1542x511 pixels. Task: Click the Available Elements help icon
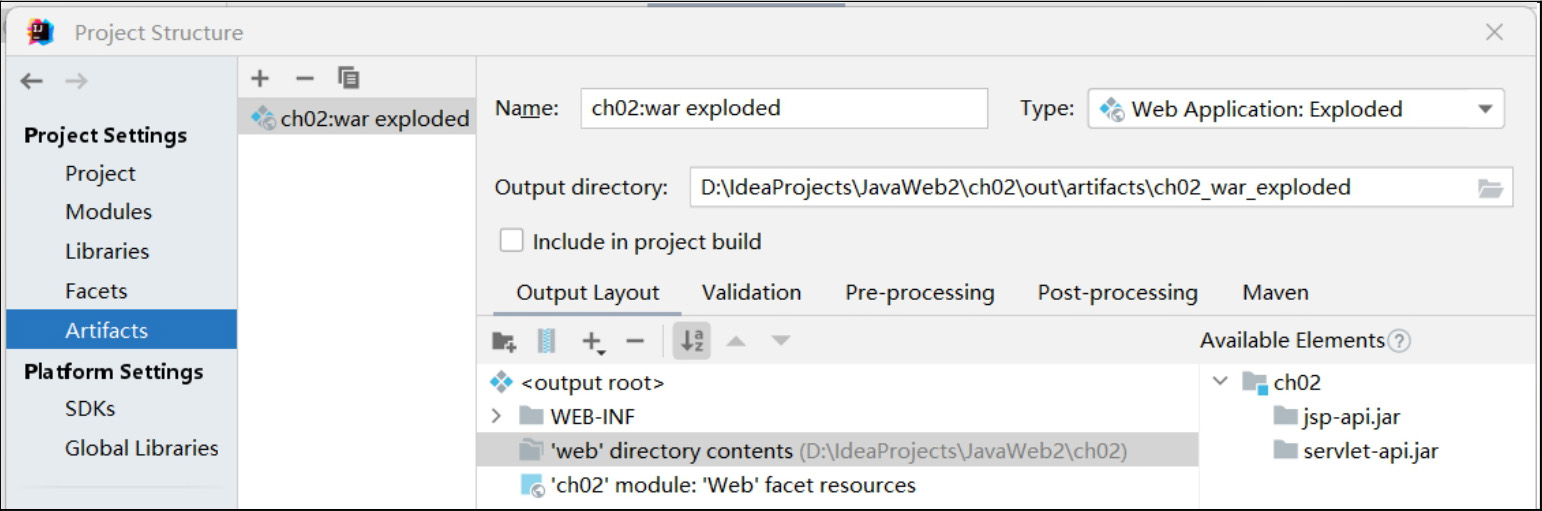tap(1399, 341)
